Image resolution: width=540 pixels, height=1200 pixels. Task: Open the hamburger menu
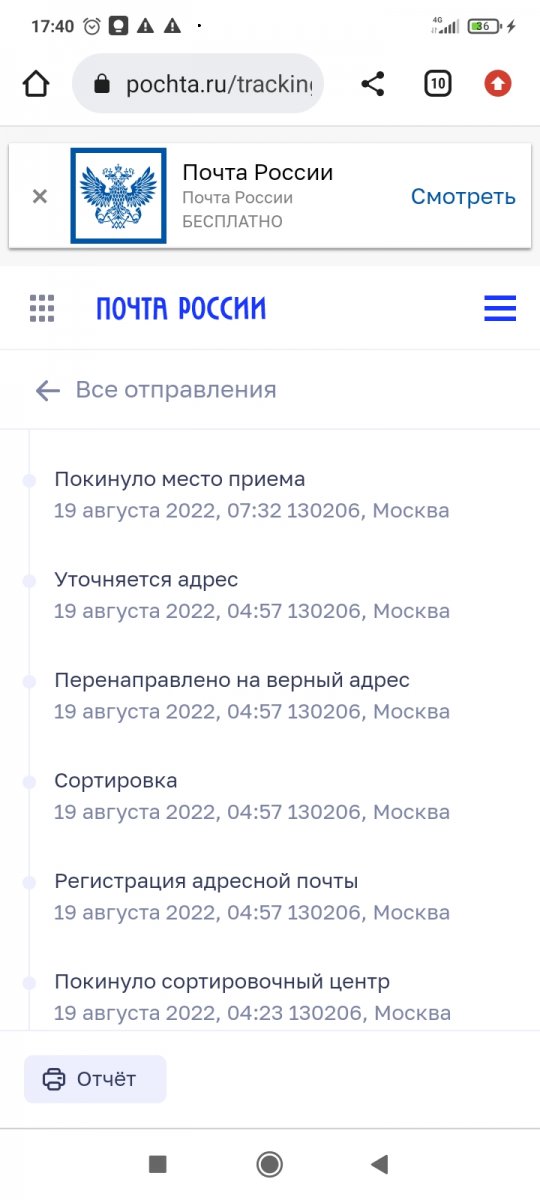pos(500,308)
